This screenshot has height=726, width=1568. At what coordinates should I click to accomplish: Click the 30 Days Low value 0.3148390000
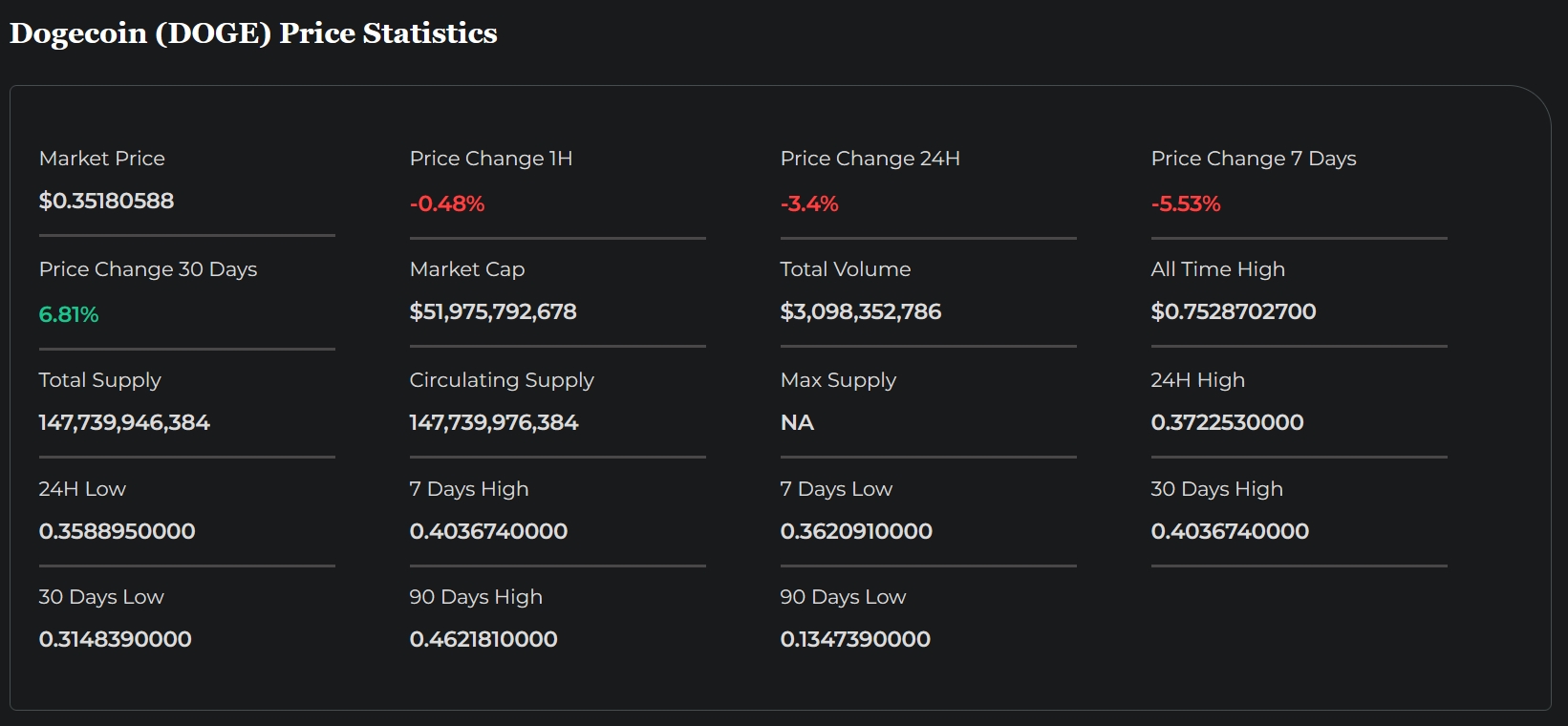click(x=115, y=639)
